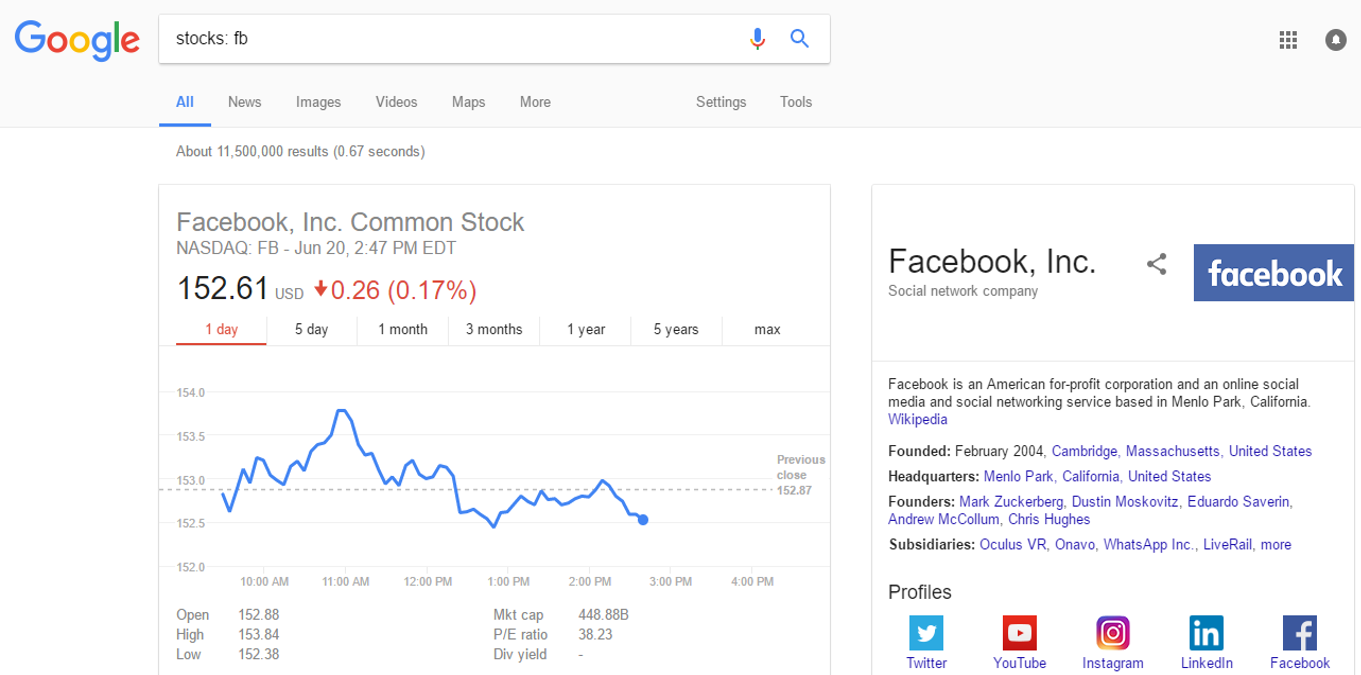Click the share icon beside Facebook, Inc.
The height and width of the screenshot is (675, 1361).
click(1157, 265)
